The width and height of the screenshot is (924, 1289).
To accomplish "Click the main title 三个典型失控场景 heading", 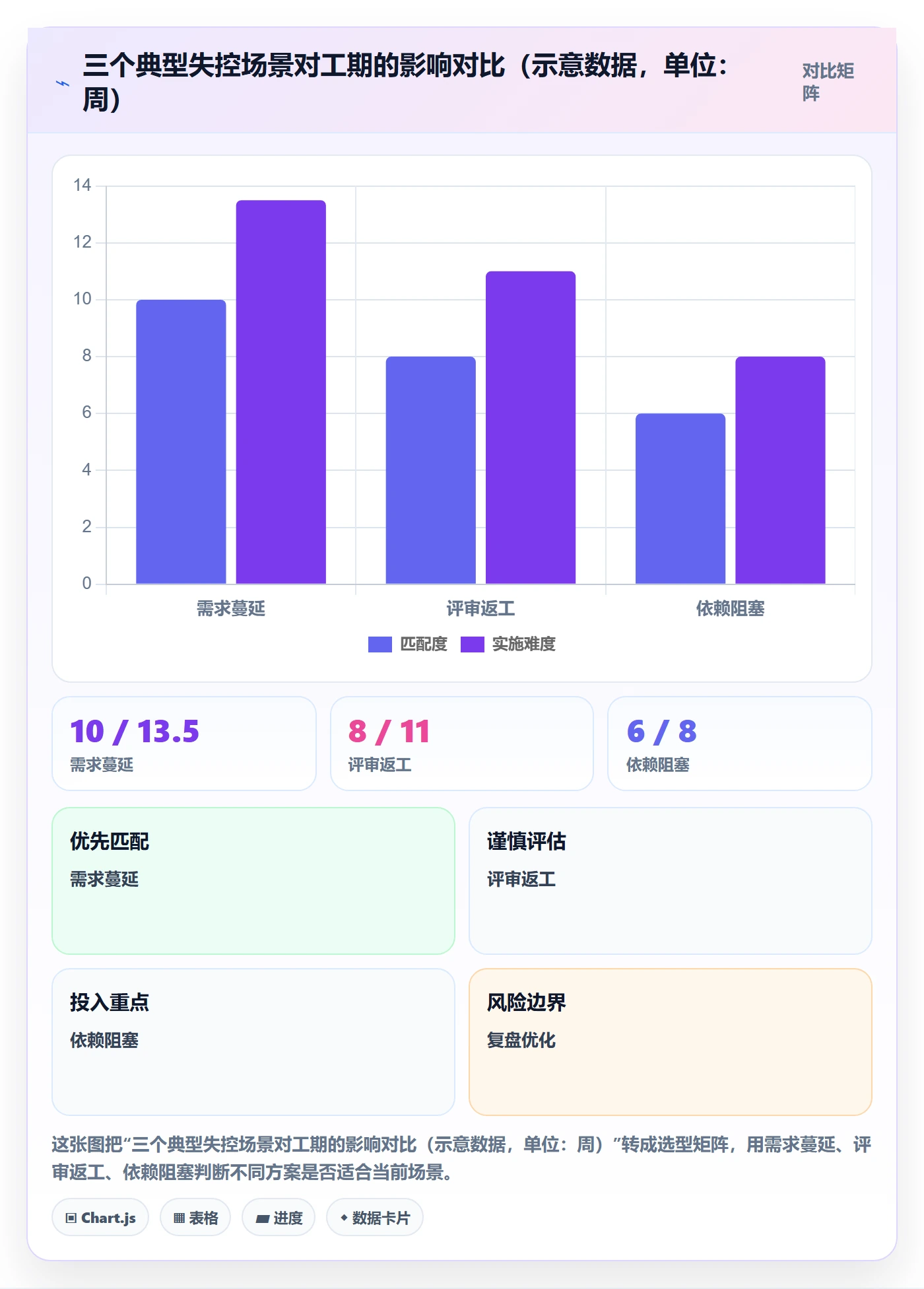I will tap(406, 82).
